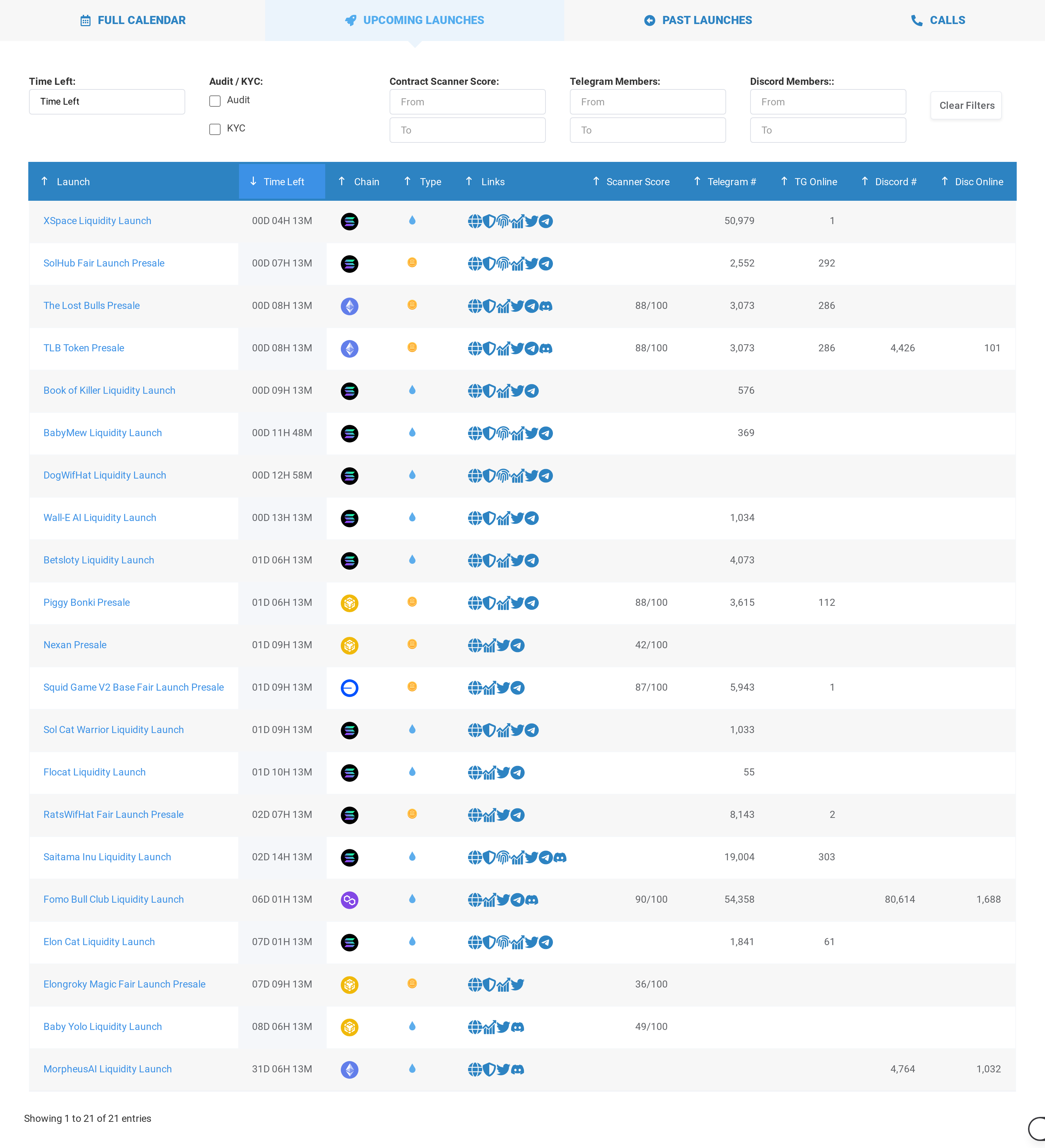The height and width of the screenshot is (1148, 1045).
Task: Open the Calls tab
Action: (x=938, y=20)
